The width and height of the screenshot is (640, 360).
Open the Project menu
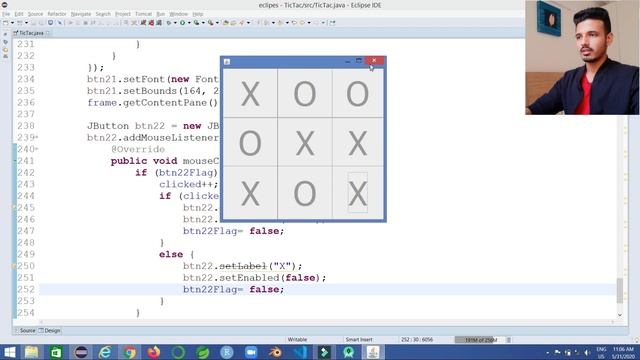[122, 14]
